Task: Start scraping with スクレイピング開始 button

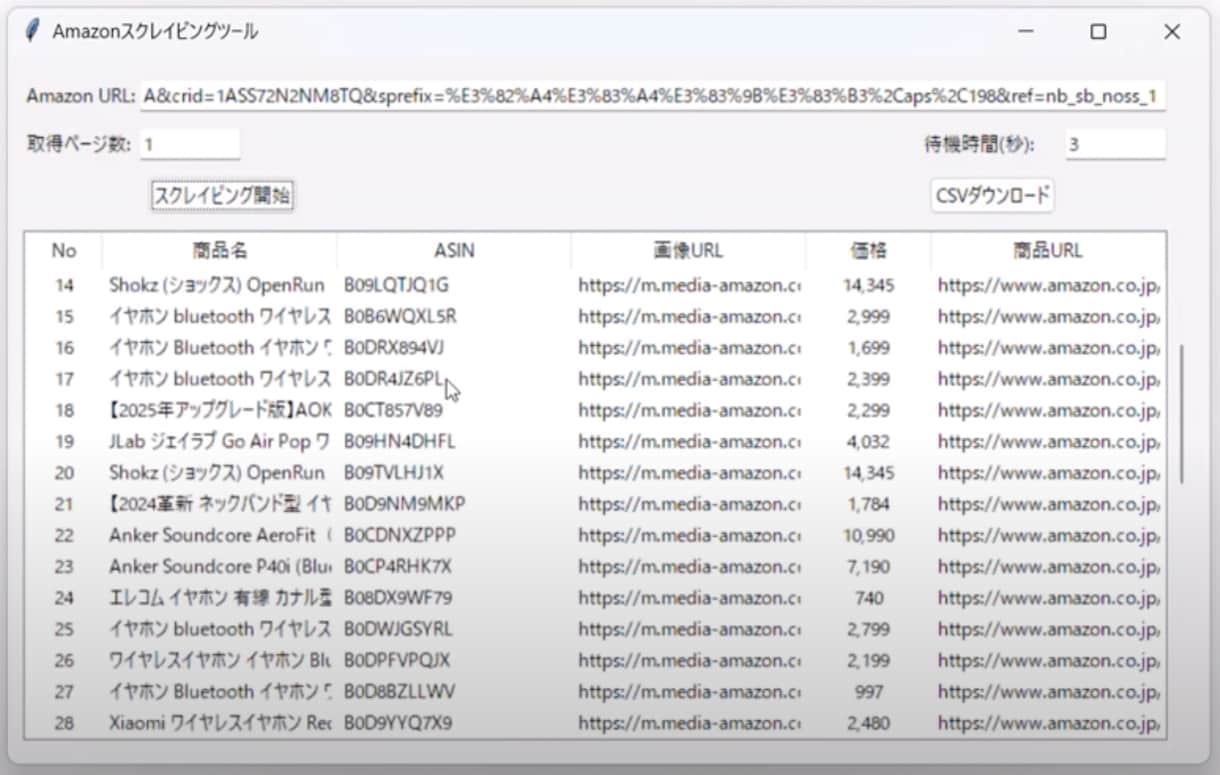Action: click(222, 196)
